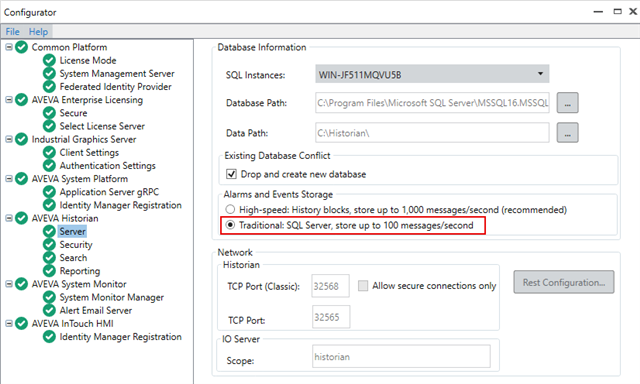
Task: Browse for Database Path with ellipsis button
Action: [567, 103]
